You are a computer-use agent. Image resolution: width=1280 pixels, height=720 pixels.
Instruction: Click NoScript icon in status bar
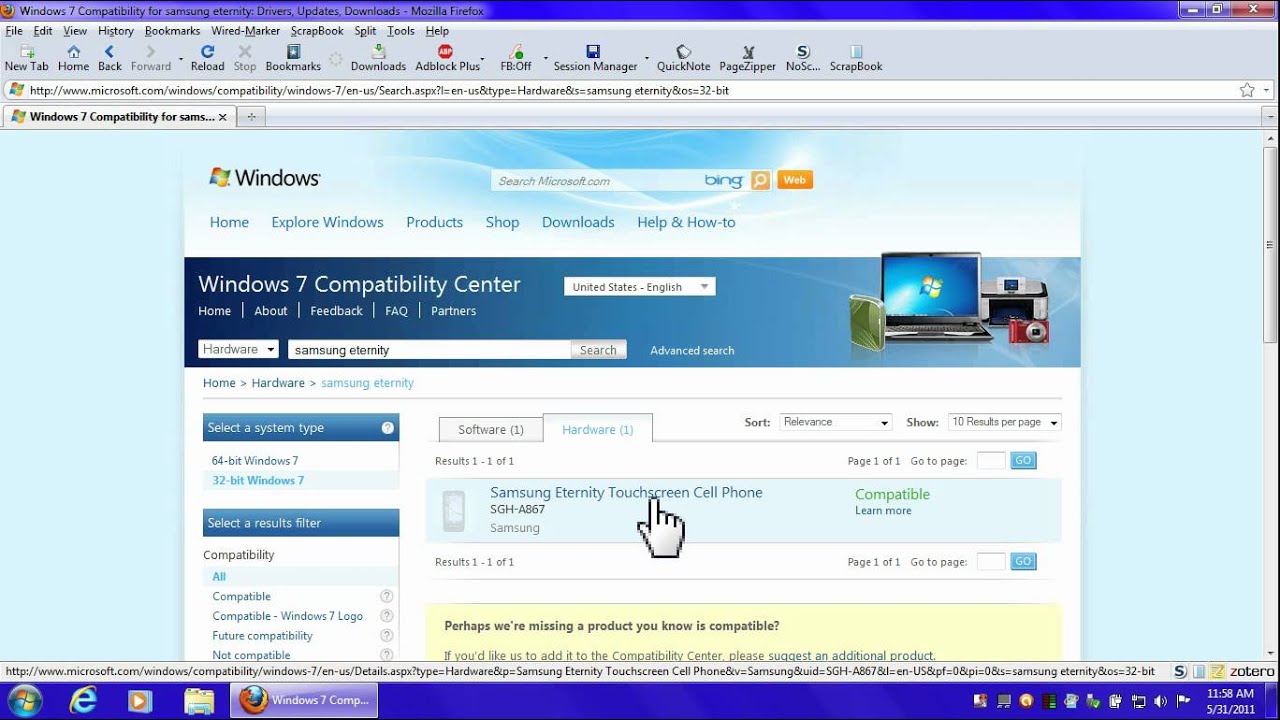(x=1181, y=672)
